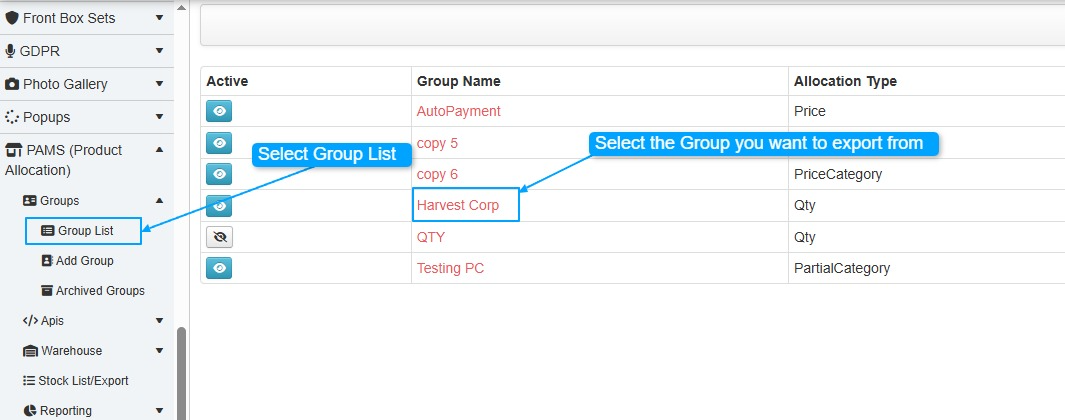This screenshot has height=420, width=1065.
Task: Click the shield icon beside Front Box Sets
Action: click(12, 18)
